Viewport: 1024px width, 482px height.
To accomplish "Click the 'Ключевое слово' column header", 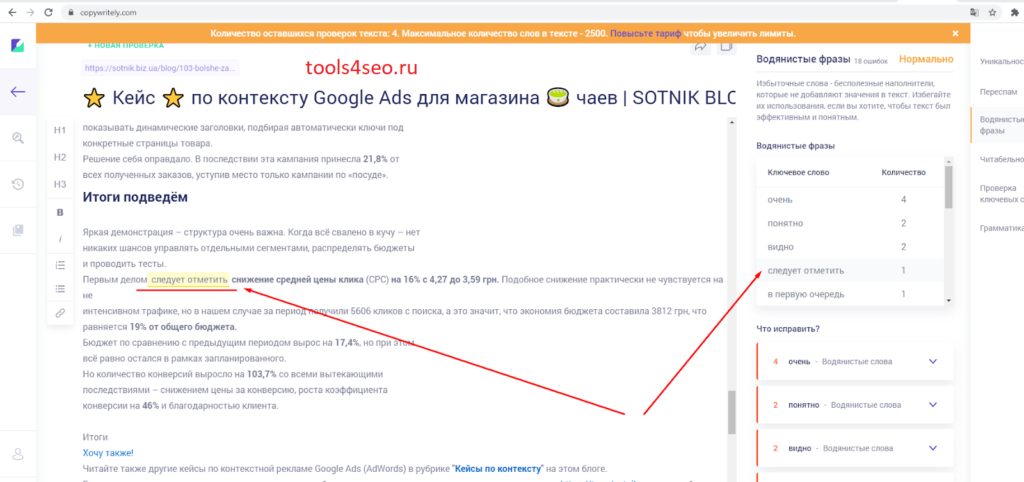I will pyautogui.click(x=799, y=172).
